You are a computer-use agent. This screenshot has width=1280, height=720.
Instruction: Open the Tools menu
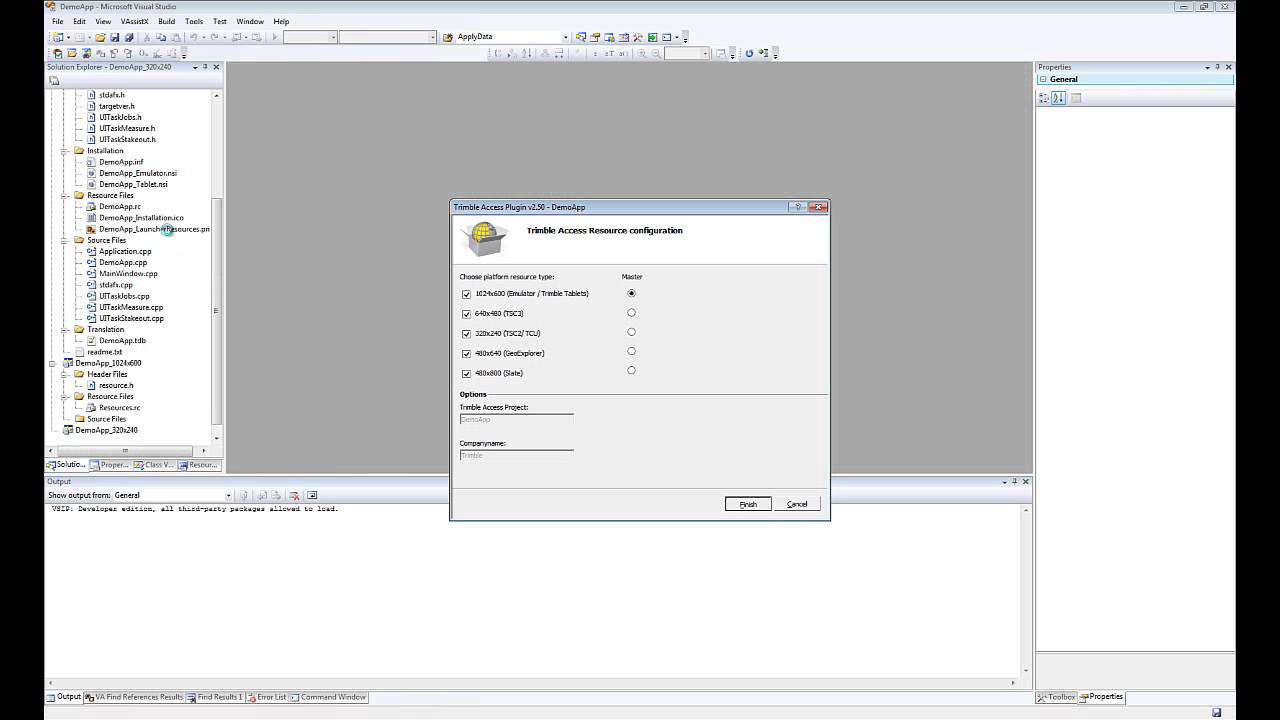tap(194, 21)
